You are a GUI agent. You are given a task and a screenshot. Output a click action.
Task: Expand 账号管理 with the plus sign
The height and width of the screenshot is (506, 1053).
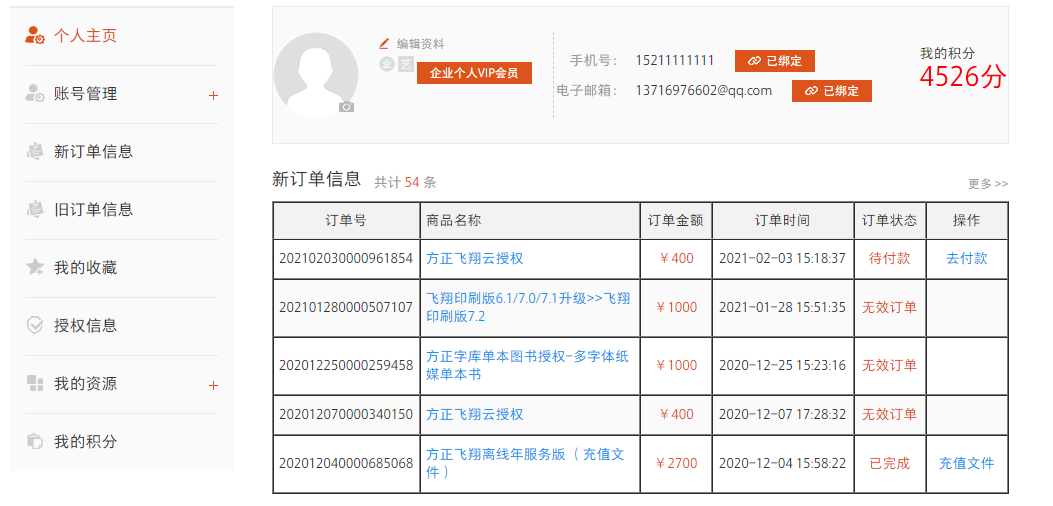click(214, 95)
